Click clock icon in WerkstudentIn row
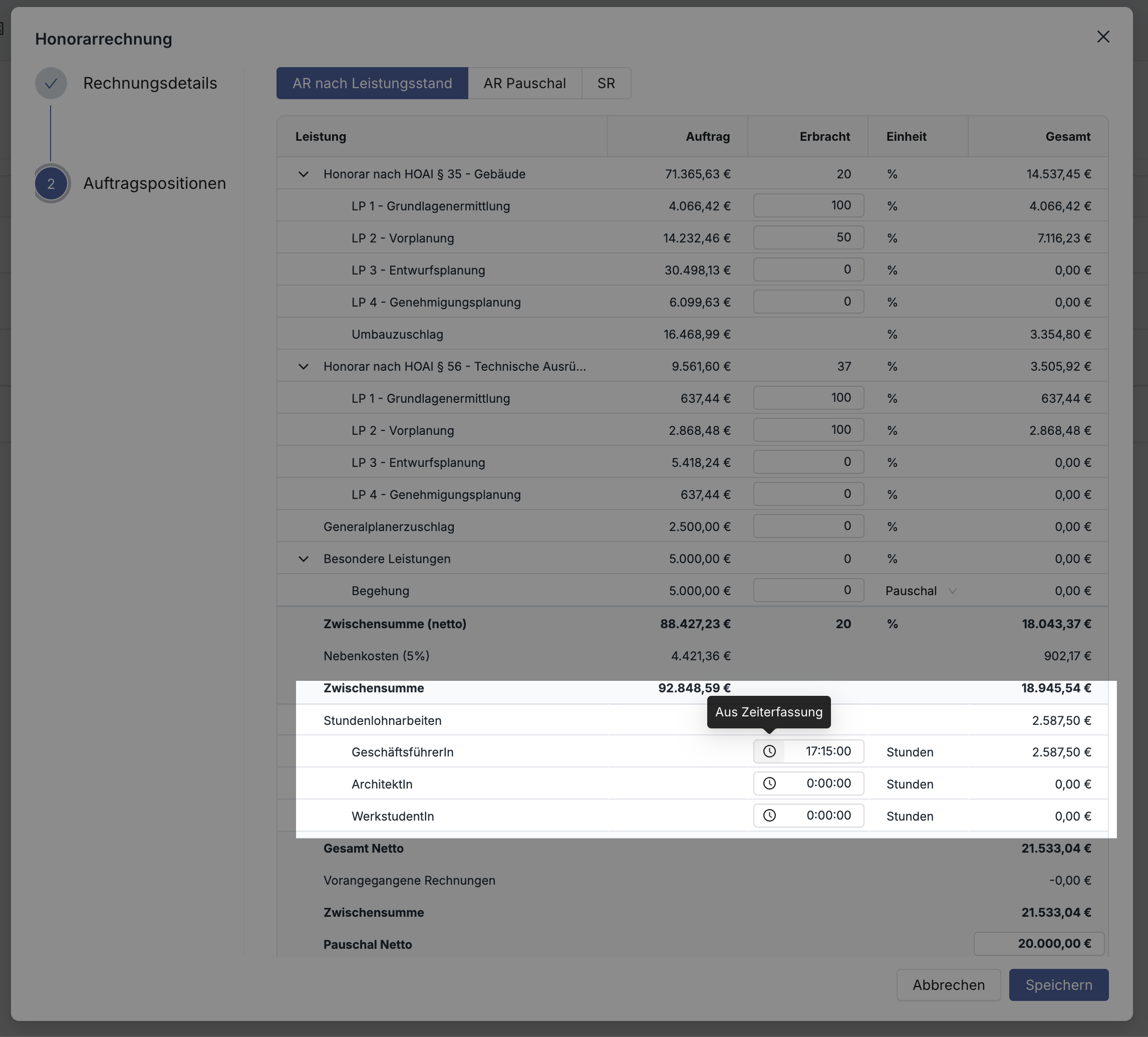1148x1037 pixels. pyautogui.click(x=769, y=815)
